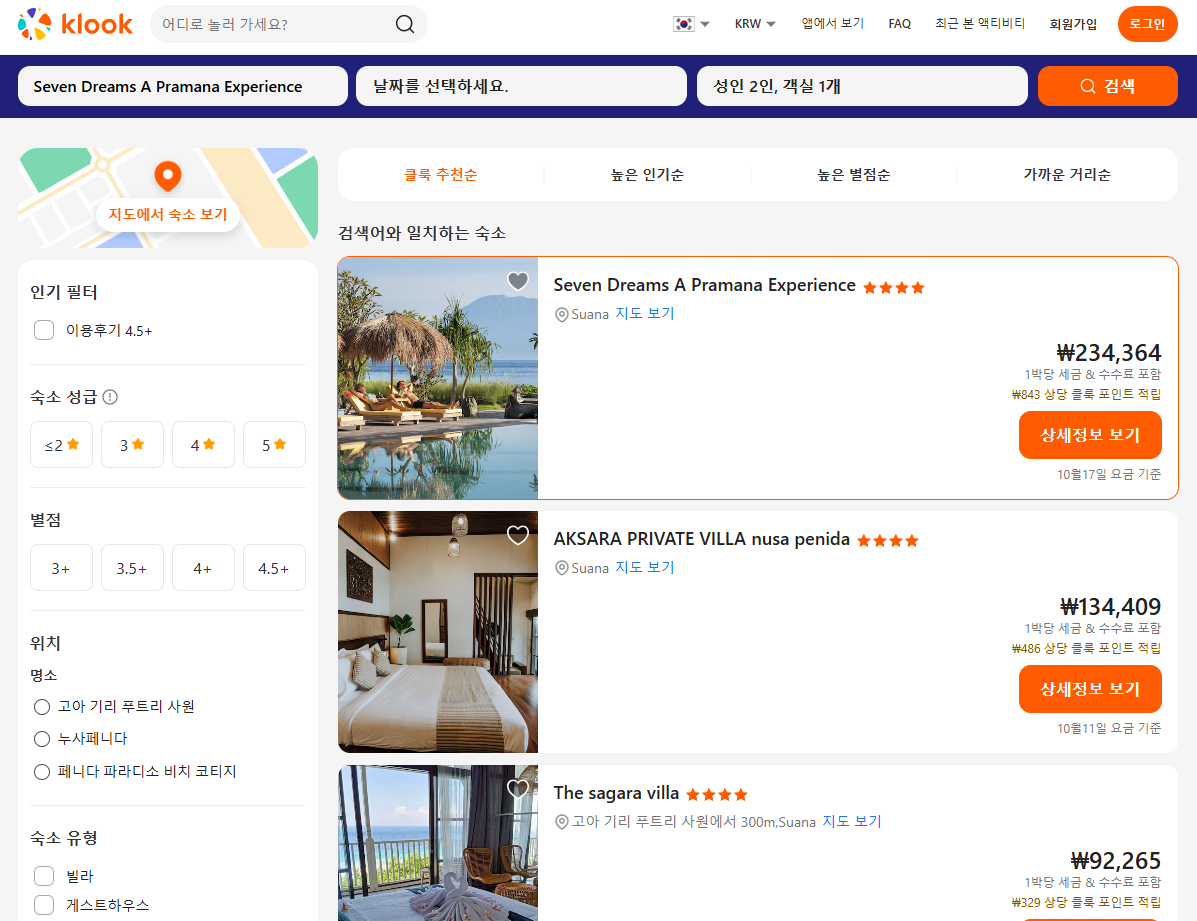Sort by 클룩 추천순 tab
This screenshot has width=1197, height=921.
(x=440, y=175)
